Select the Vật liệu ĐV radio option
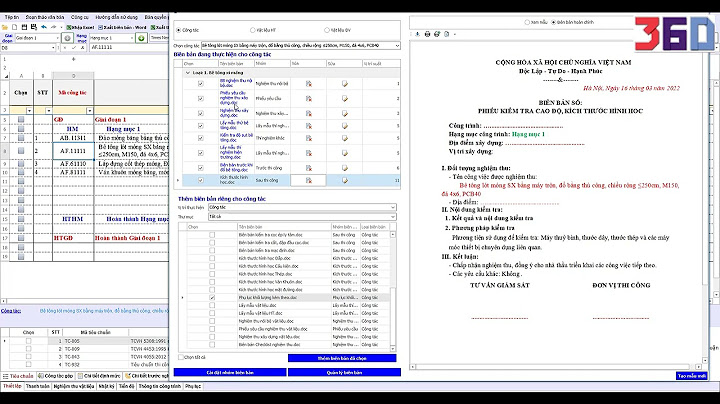 (326, 30)
